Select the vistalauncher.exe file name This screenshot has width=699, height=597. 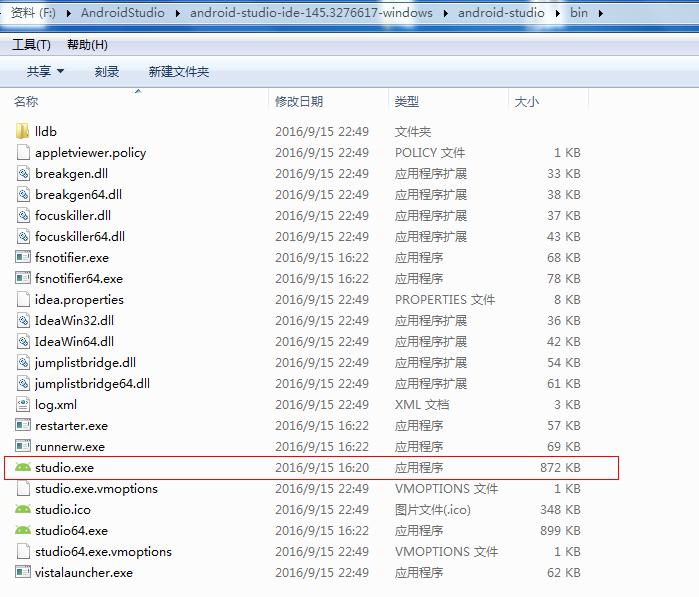[x=84, y=572]
